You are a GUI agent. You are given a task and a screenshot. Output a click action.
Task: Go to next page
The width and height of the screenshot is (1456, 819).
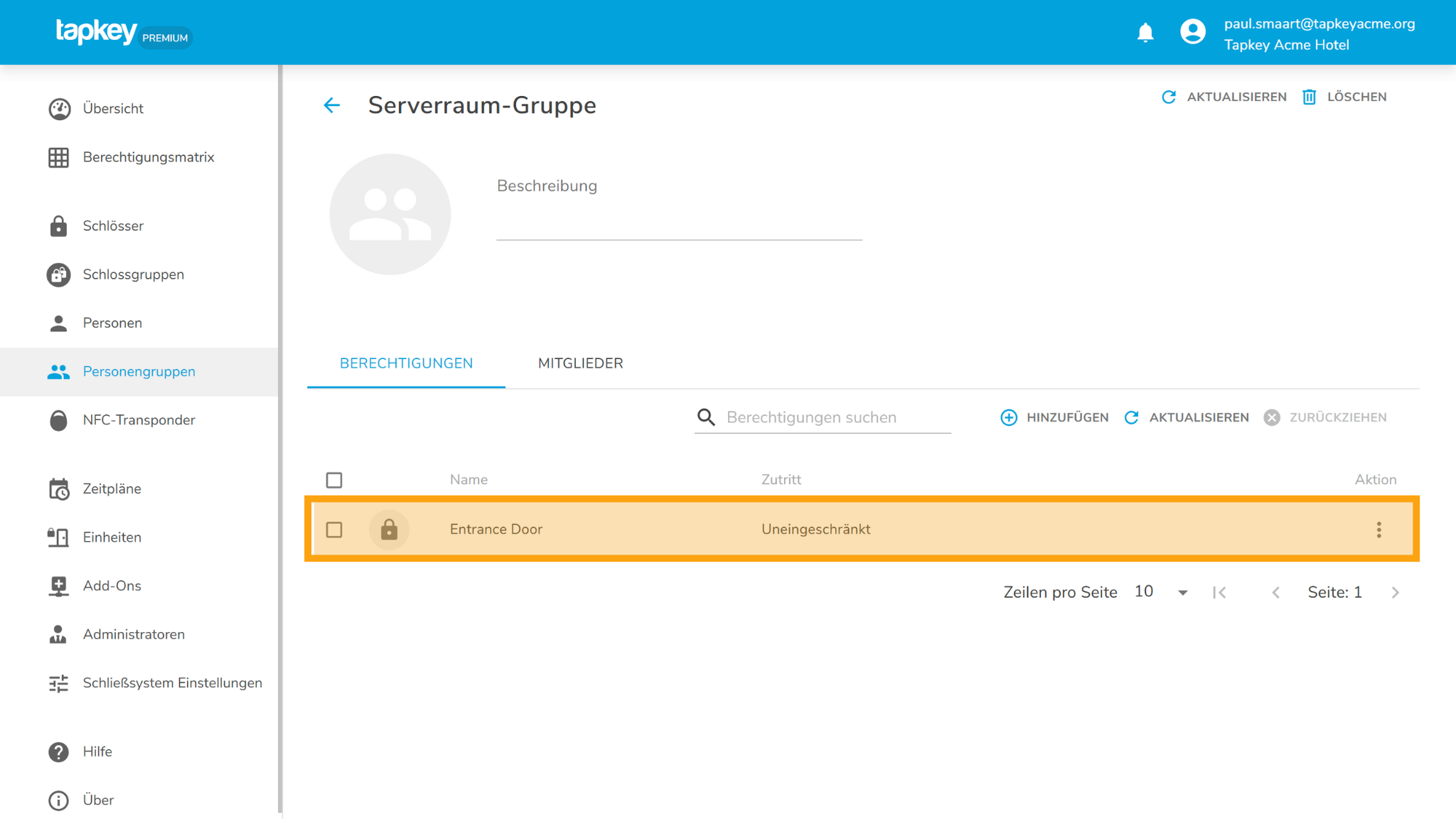[x=1396, y=592]
